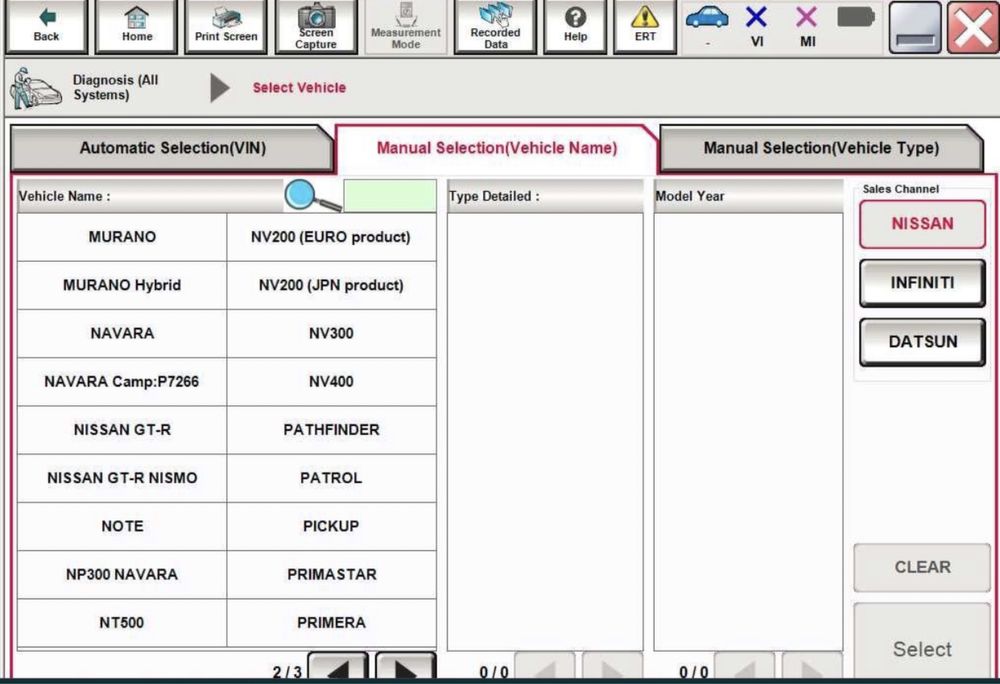Open Recorded Data
Screen dimensions: 1000x684
(496, 25)
